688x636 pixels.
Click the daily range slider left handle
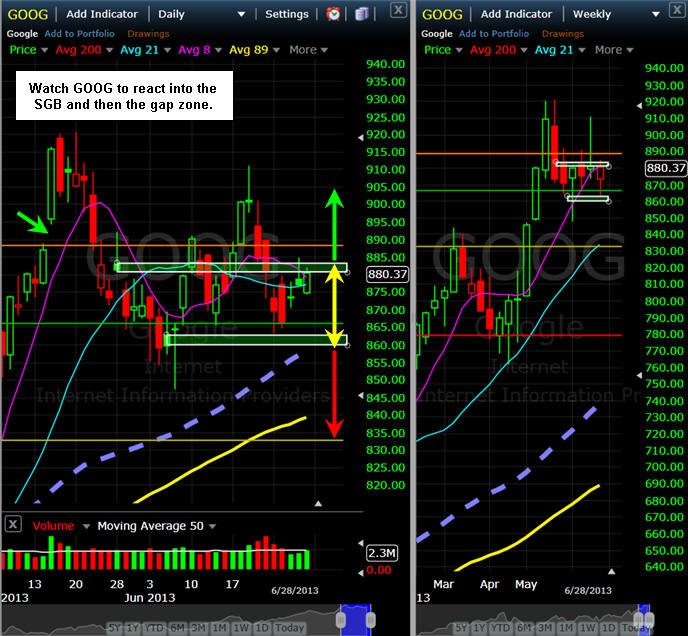pos(340,620)
